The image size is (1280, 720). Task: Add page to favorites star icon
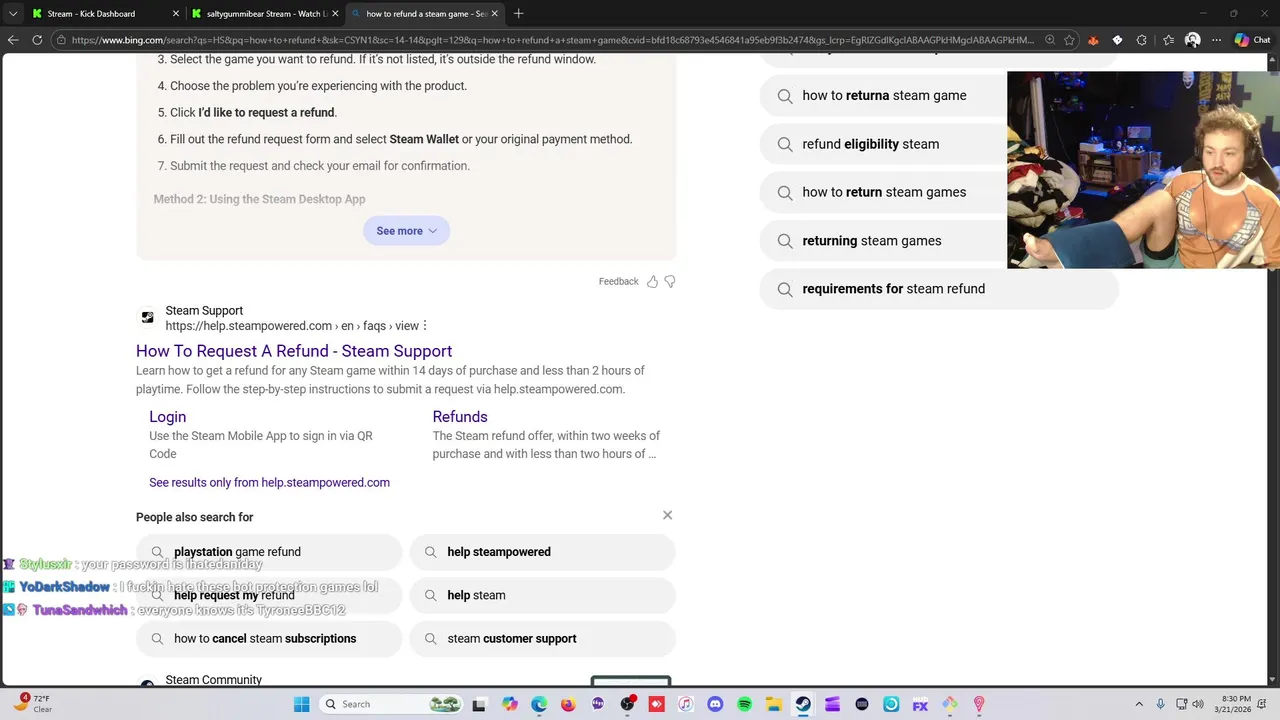[1069, 40]
